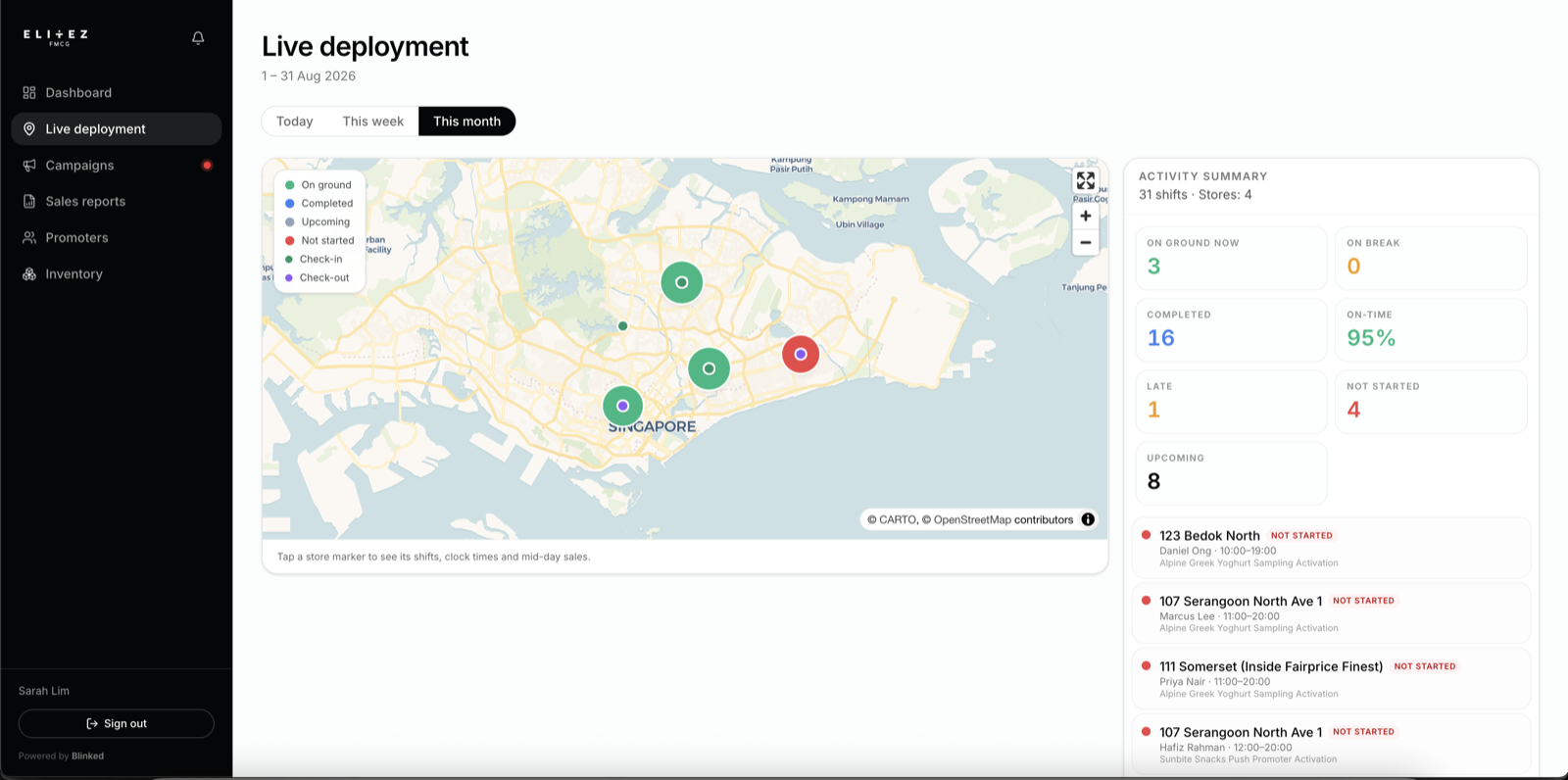Select the green marker over Singapore label
The width and height of the screenshot is (1568, 780).
coord(622,406)
